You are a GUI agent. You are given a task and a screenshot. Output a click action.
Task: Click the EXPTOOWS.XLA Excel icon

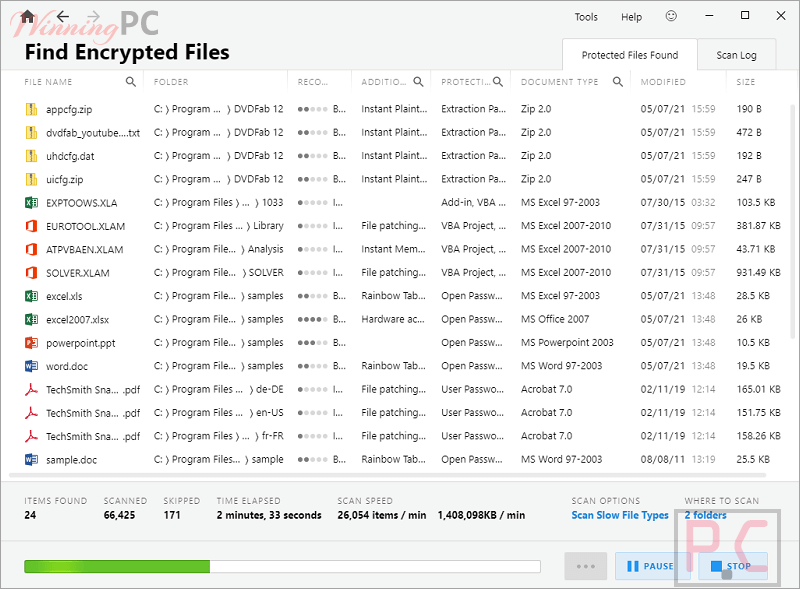(31, 203)
